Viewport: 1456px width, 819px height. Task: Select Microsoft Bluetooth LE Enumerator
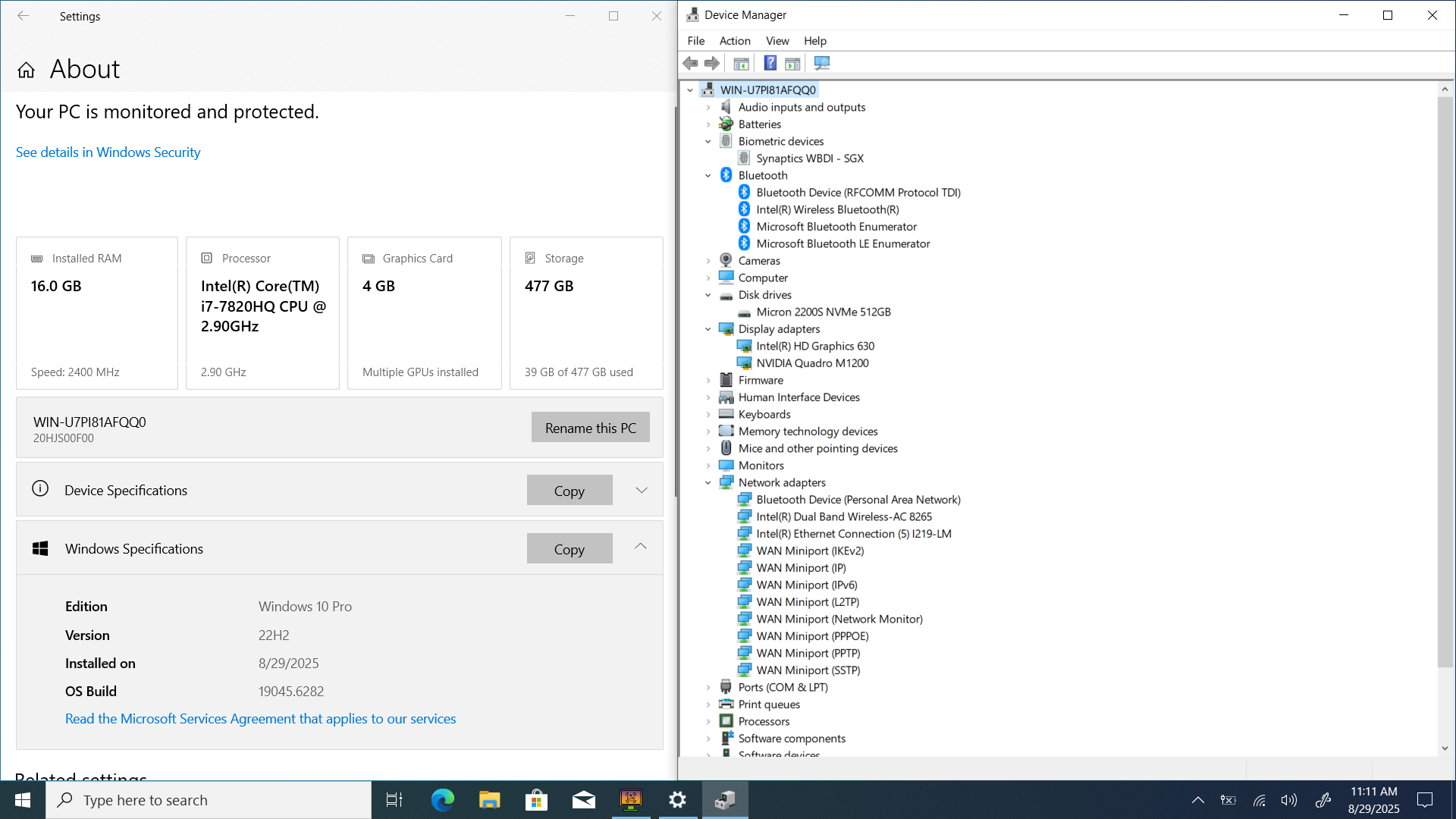[843, 243]
